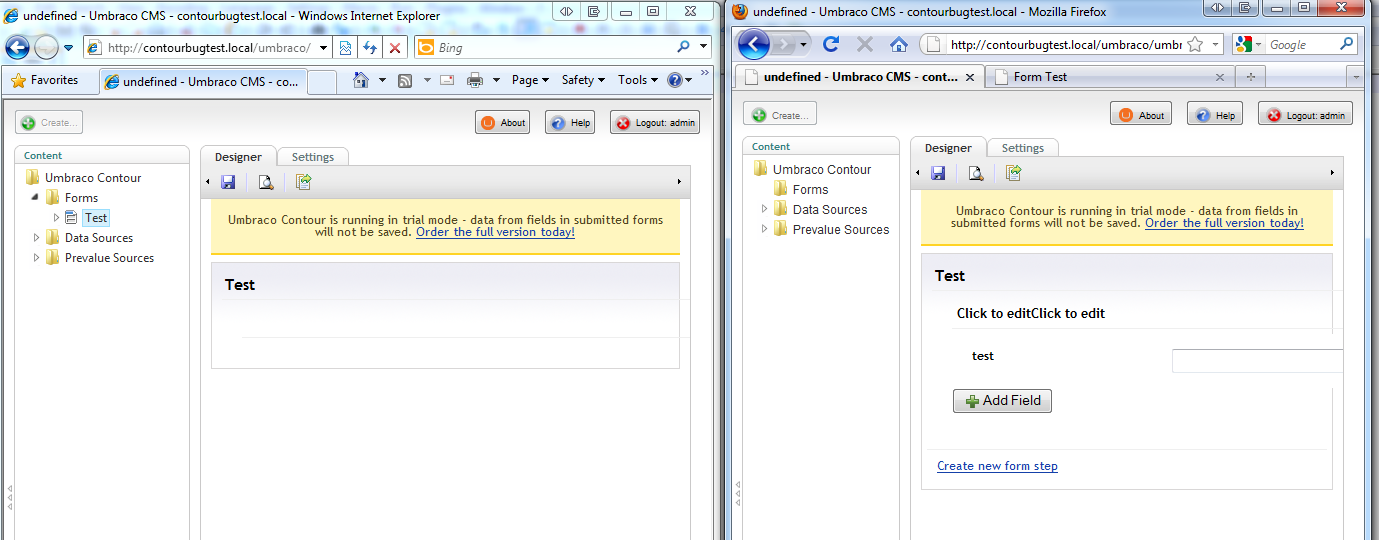Collapse Forms node in IE tree
The height and width of the screenshot is (540, 1379).
pos(35,197)
